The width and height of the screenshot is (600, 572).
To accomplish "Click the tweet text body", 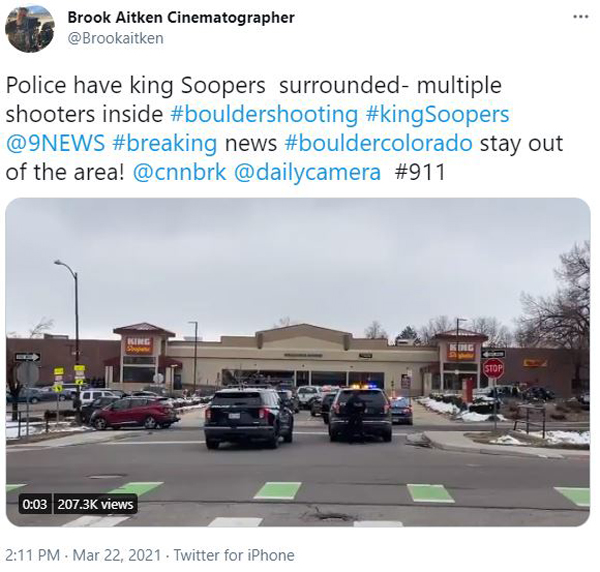I will (x=284, y=129).
